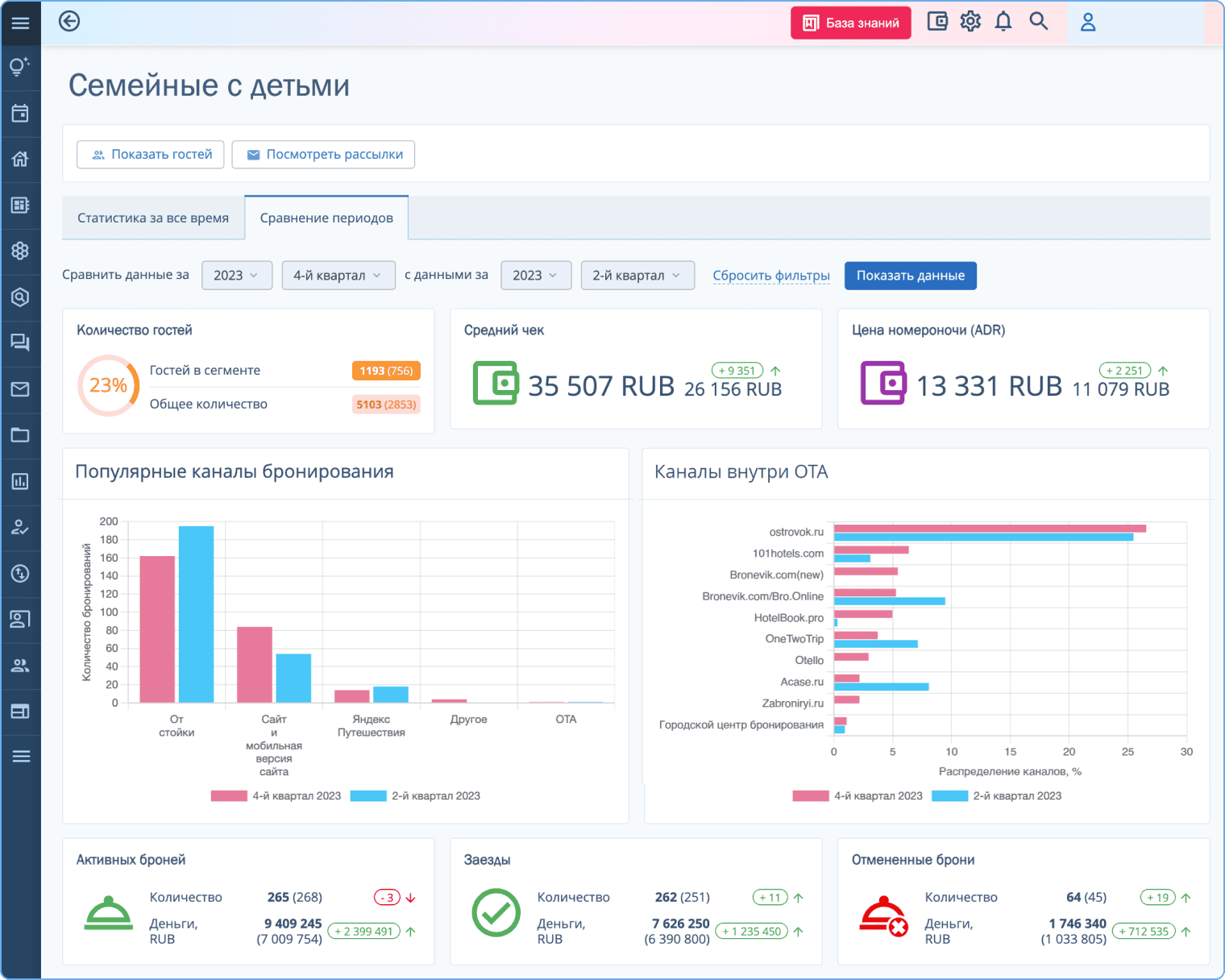Open the 4-й квартал dropdown
The width and height of the screenshot is (1225, 980).
point(338,276)
